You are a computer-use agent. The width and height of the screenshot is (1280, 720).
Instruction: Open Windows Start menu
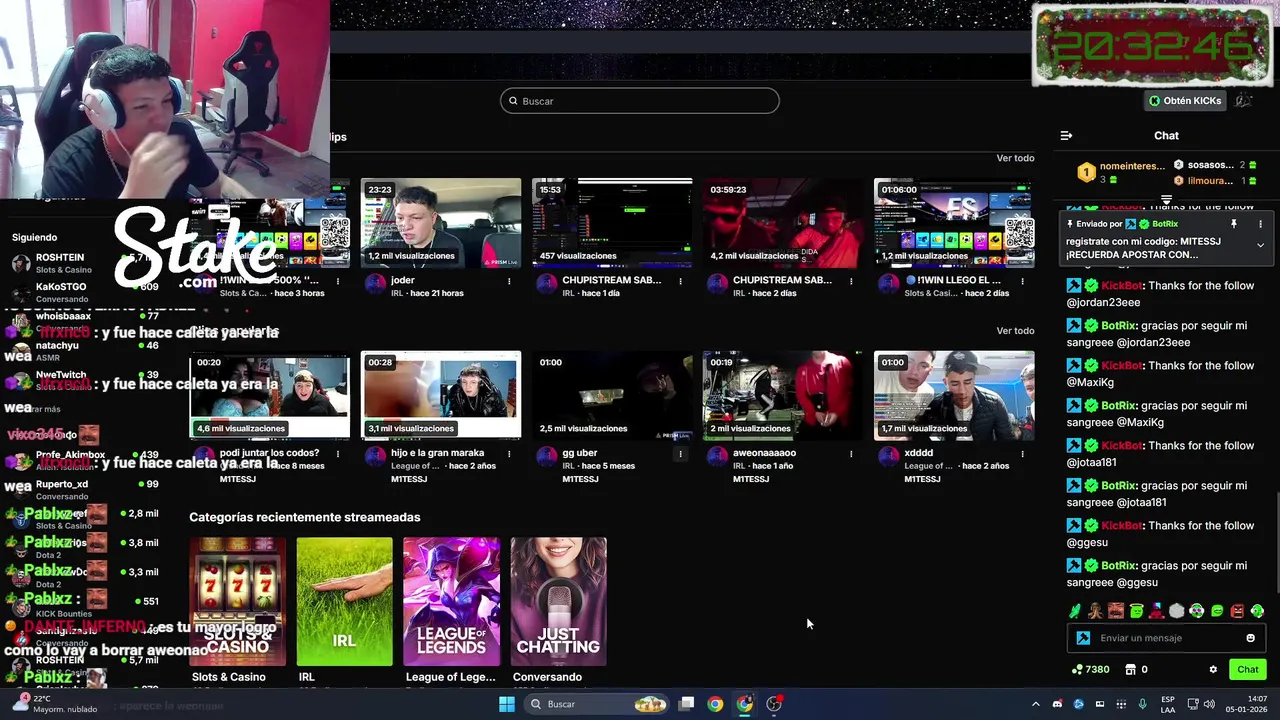click(507, 704)
